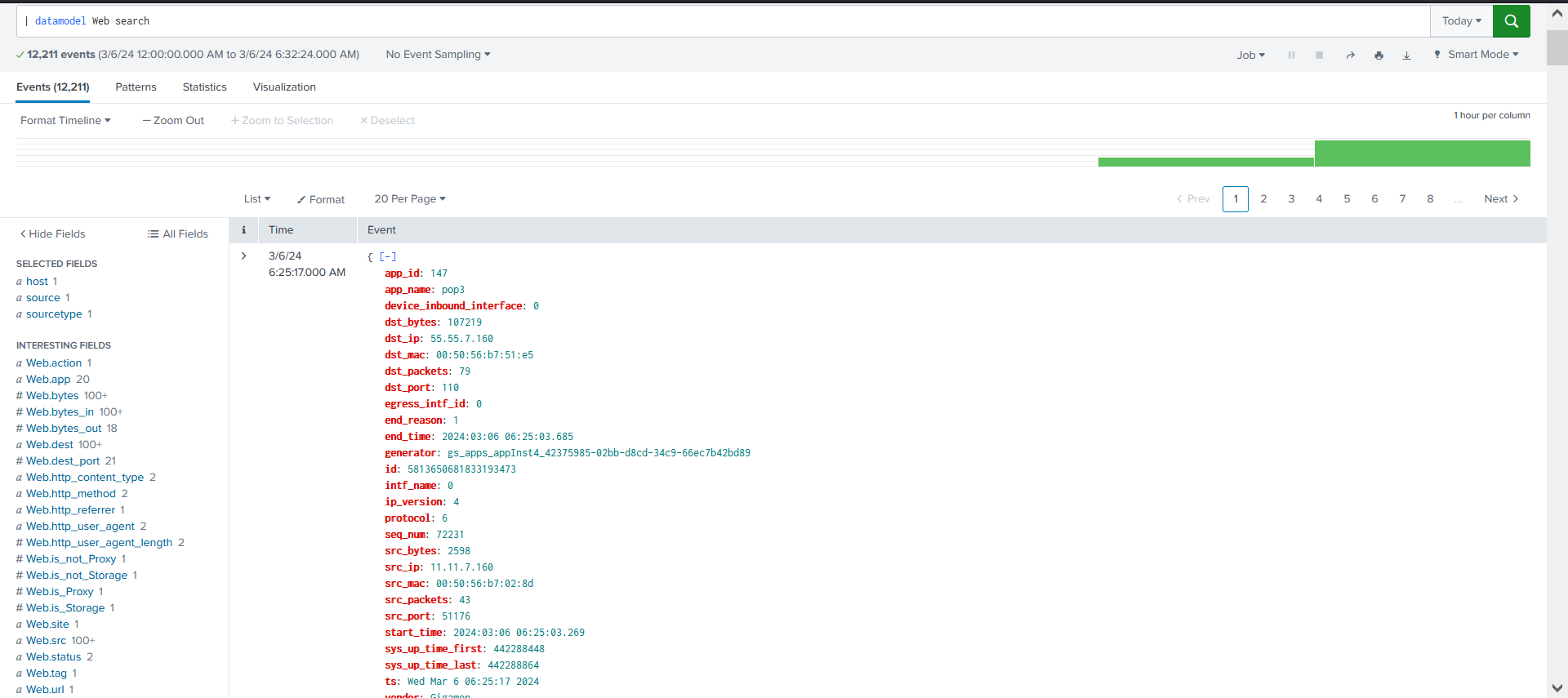Hide the fields sidebar
This screenshot has width=1568, height=698.
(x=52, y=234)
